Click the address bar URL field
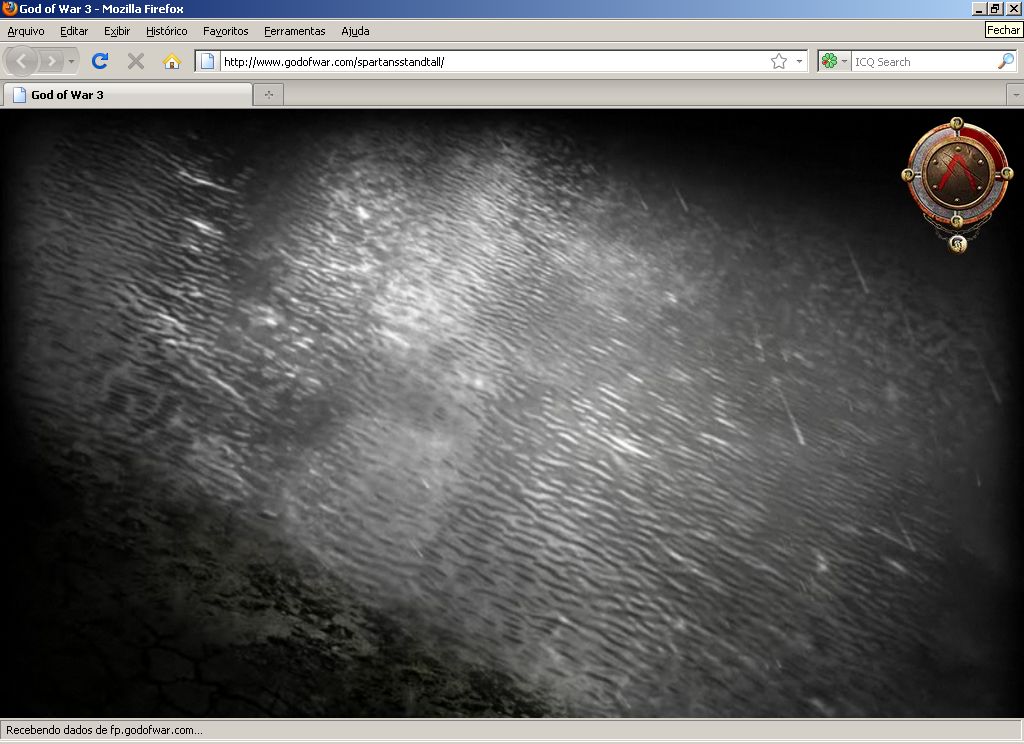This screenshot has width=1024, height=744. pyautogui.click(x=490, y=61)
